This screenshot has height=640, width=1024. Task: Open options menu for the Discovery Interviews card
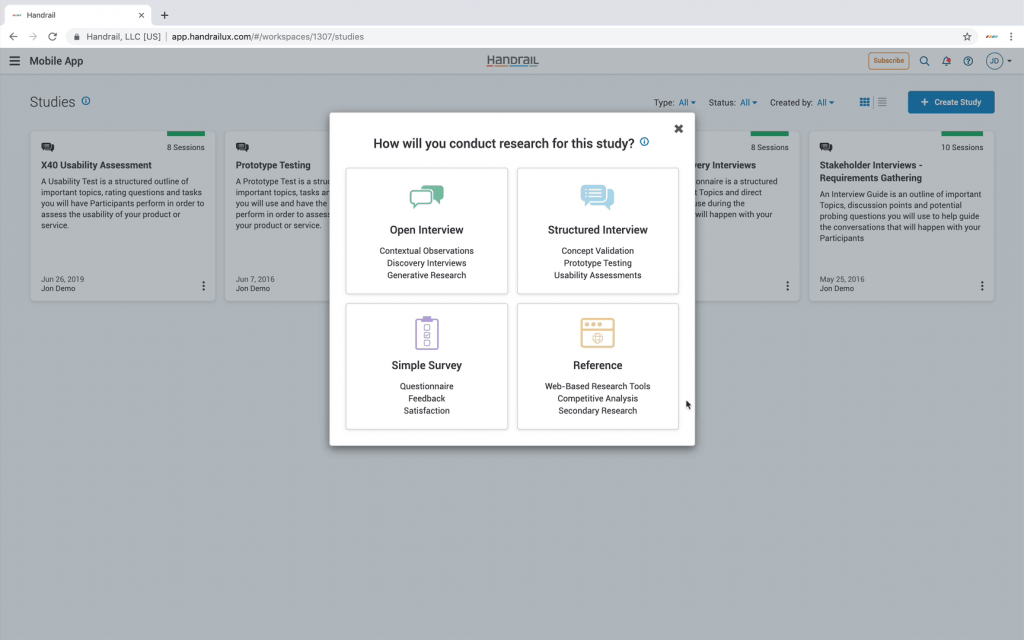(788, 286)
